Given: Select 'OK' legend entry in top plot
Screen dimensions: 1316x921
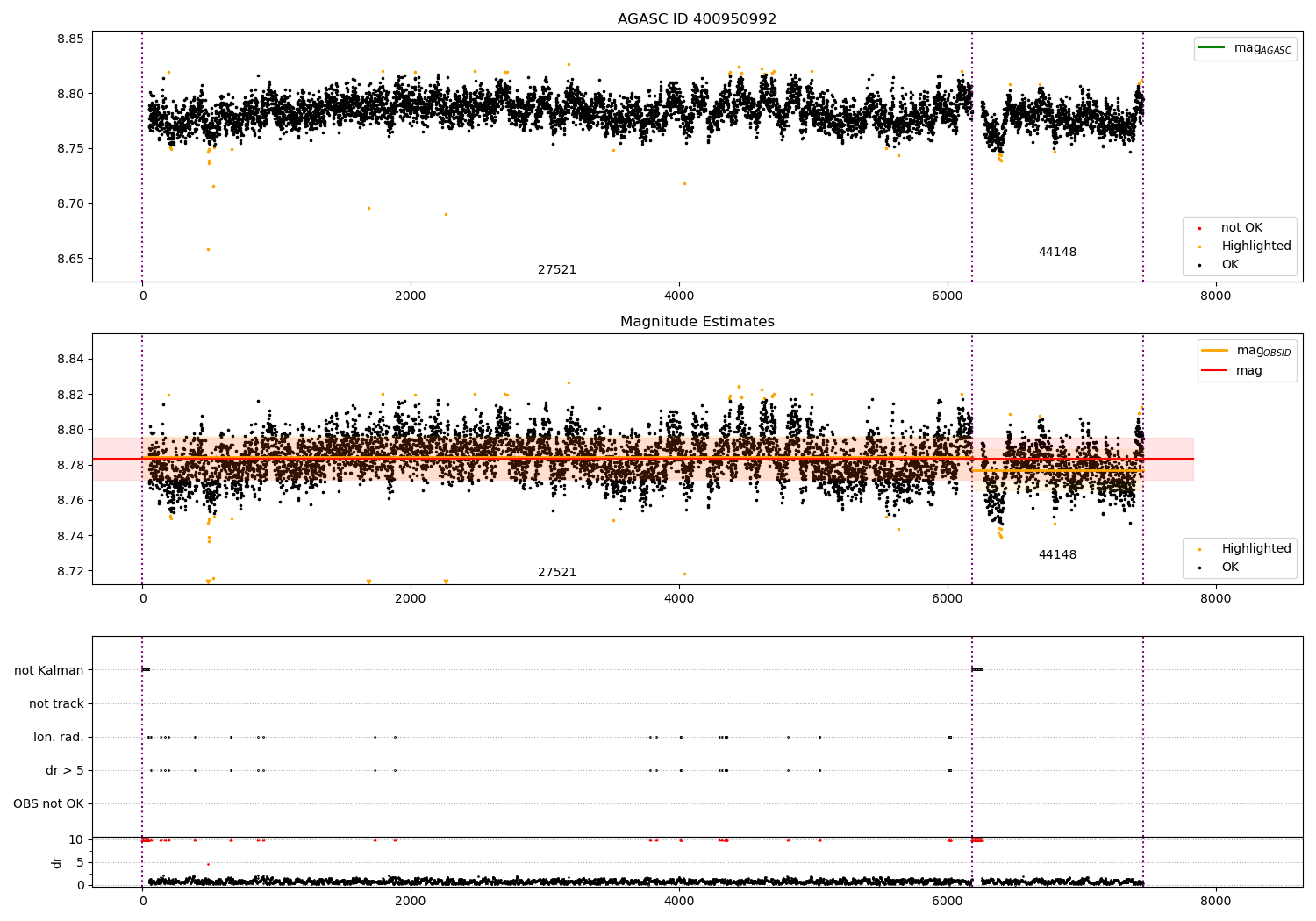Looking at the screenshot, I should [1230, 265].
